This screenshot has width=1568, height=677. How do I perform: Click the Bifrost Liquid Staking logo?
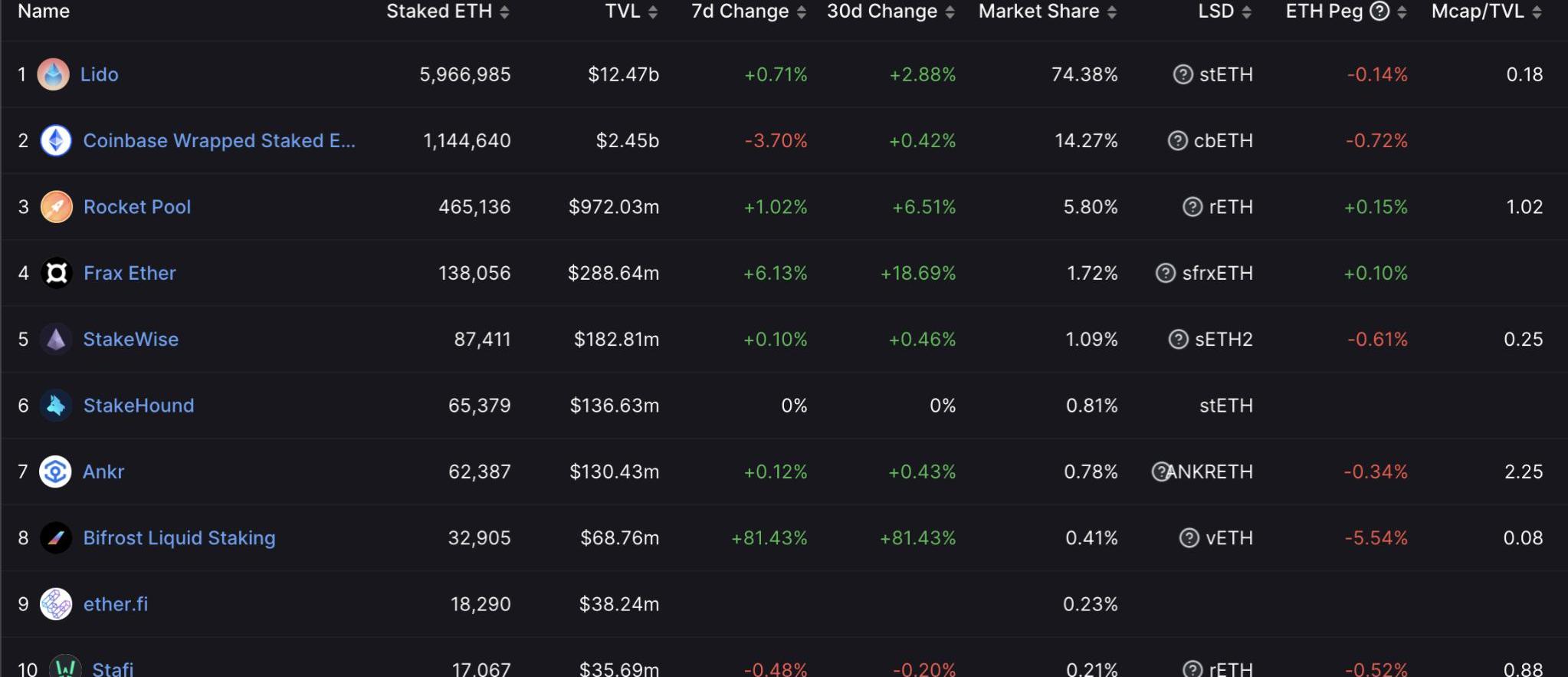click(56, 538)
